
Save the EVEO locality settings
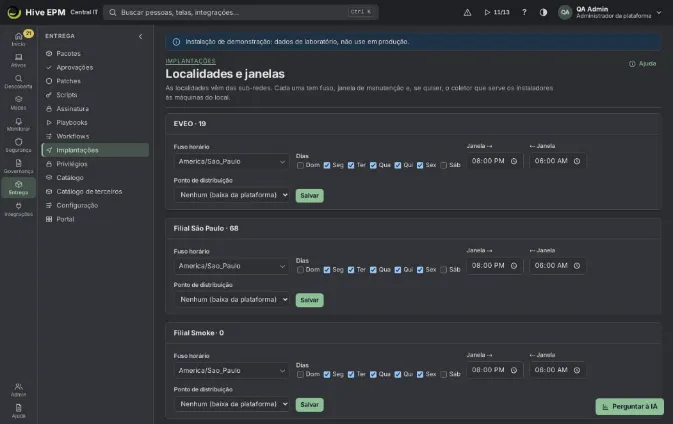[x=309, y=196]
